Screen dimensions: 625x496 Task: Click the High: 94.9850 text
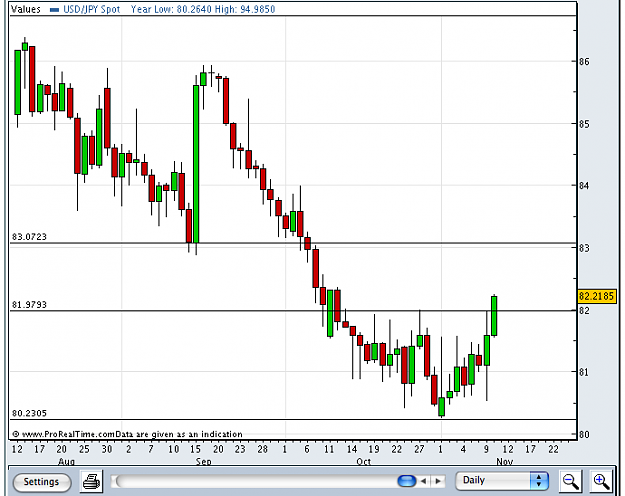(245, 9)
